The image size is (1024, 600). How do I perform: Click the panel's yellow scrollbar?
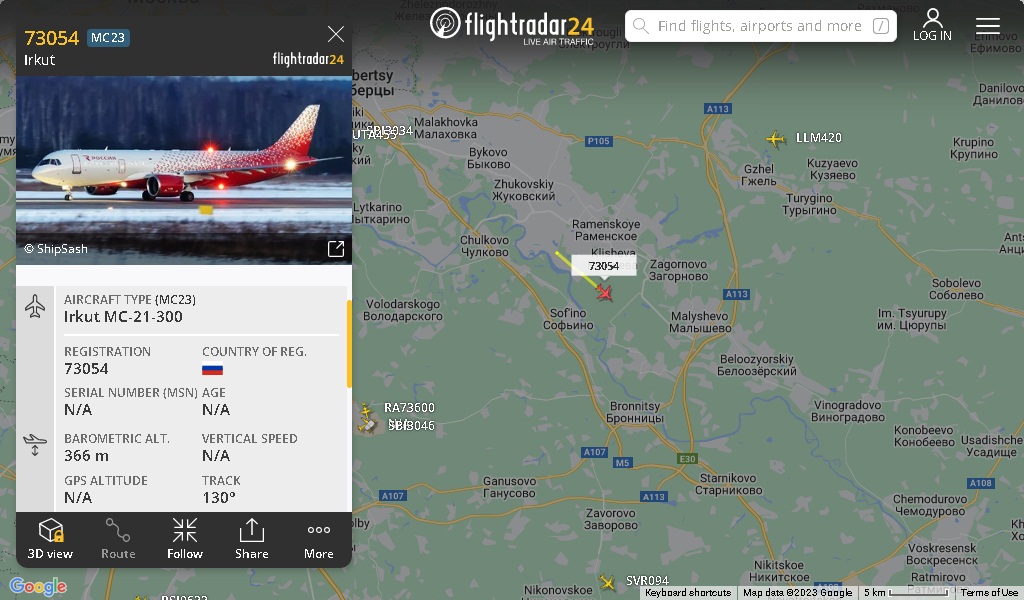[x=349, y=343]
